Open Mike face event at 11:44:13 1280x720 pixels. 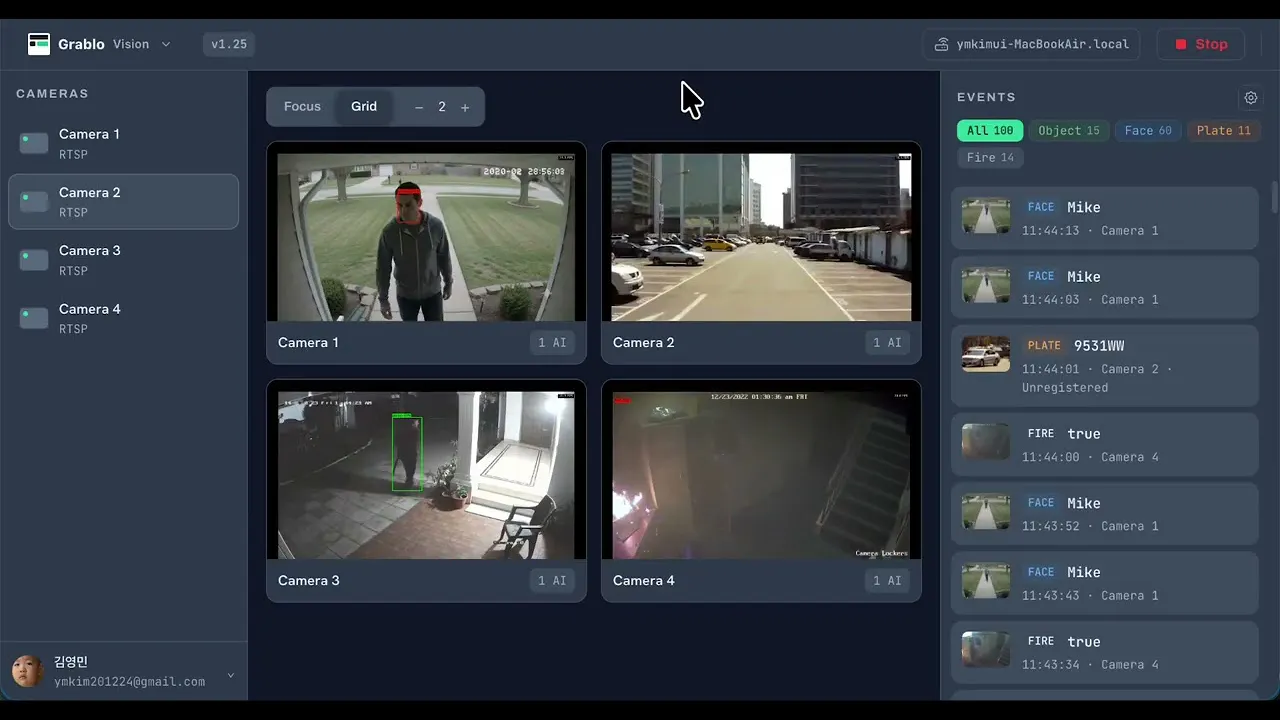coord(1104,218)
